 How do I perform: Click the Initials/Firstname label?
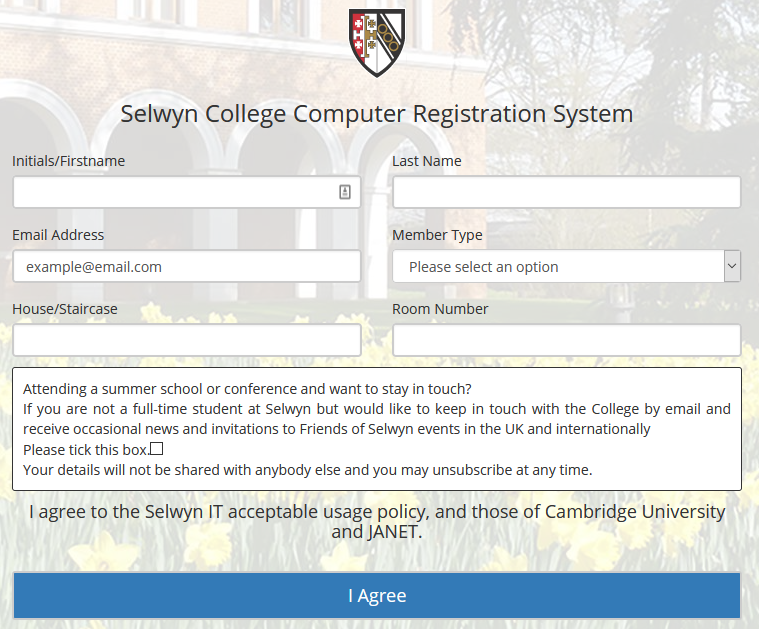click(x=69, y=161)
